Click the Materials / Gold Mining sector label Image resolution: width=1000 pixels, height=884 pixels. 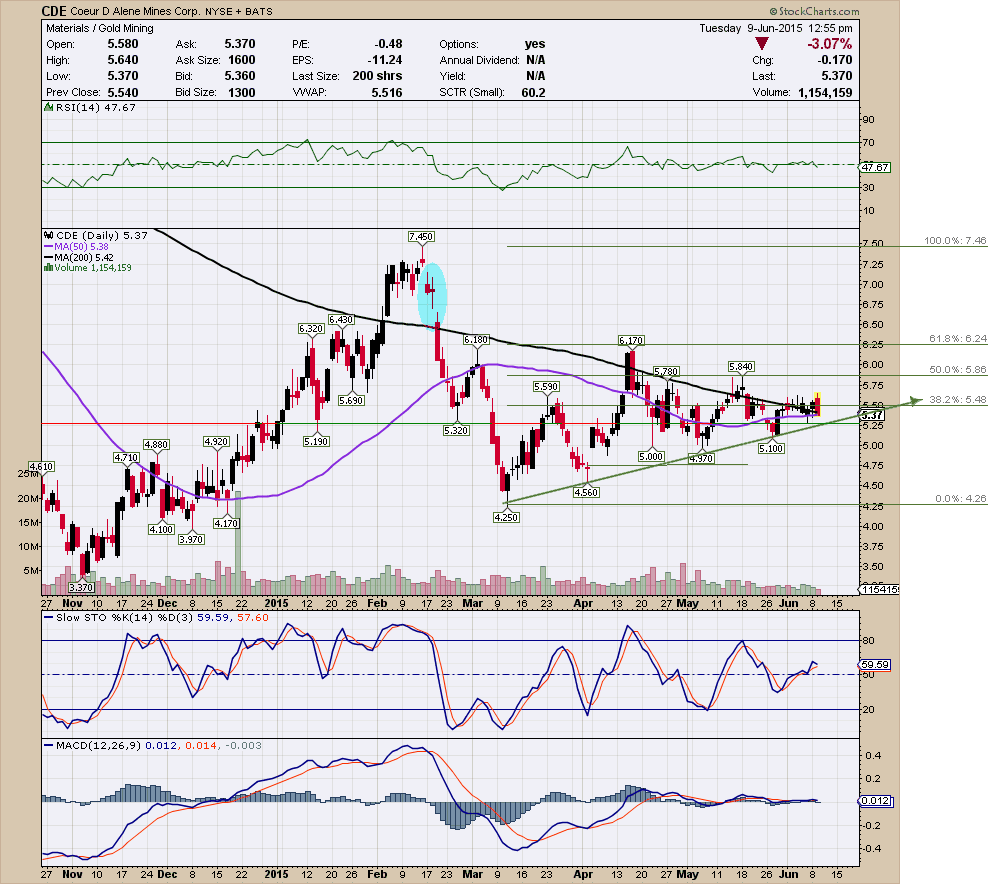pyautogui.click(x=99, y=28)
